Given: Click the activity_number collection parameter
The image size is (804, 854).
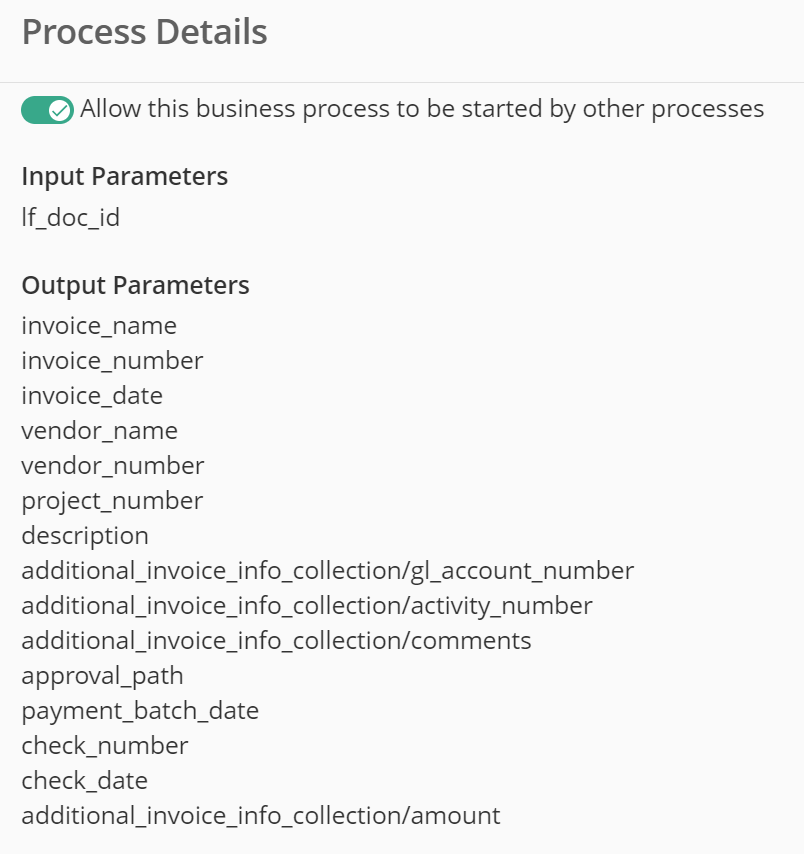Looking at the screenshot, I should coord(307,606).
